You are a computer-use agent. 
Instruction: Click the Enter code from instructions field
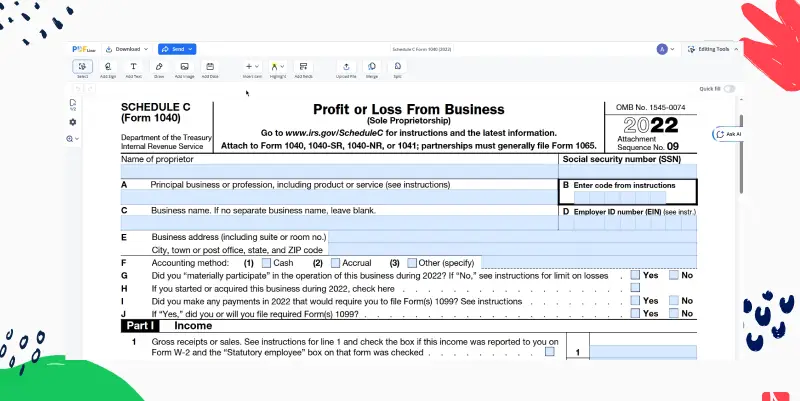[620, 197]
